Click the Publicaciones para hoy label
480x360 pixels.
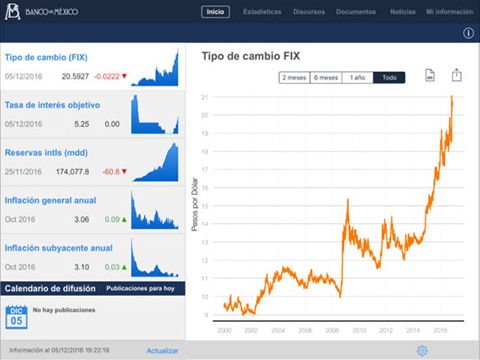coord(140,288)
